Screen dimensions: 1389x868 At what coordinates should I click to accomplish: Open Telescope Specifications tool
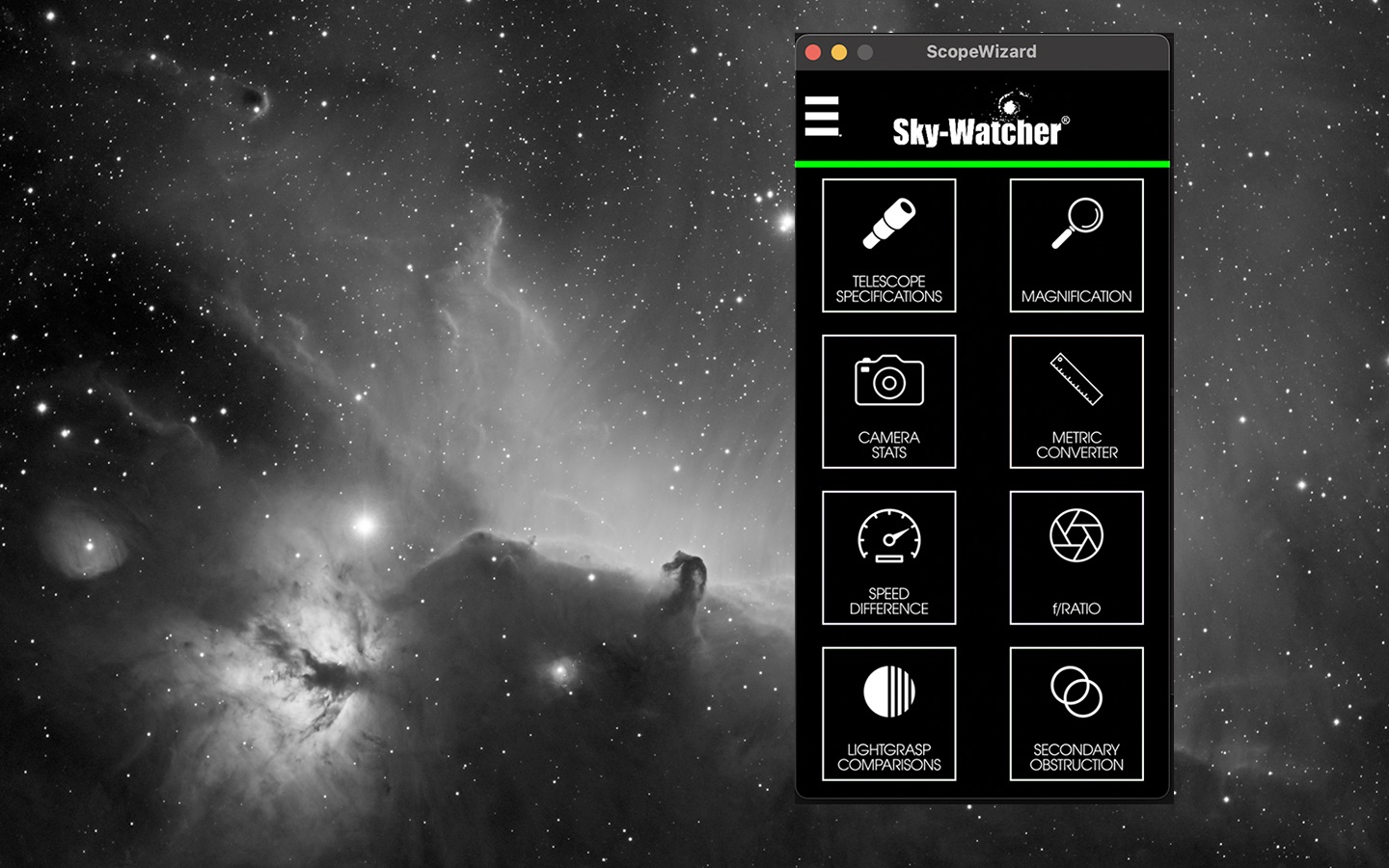point(889,245)
